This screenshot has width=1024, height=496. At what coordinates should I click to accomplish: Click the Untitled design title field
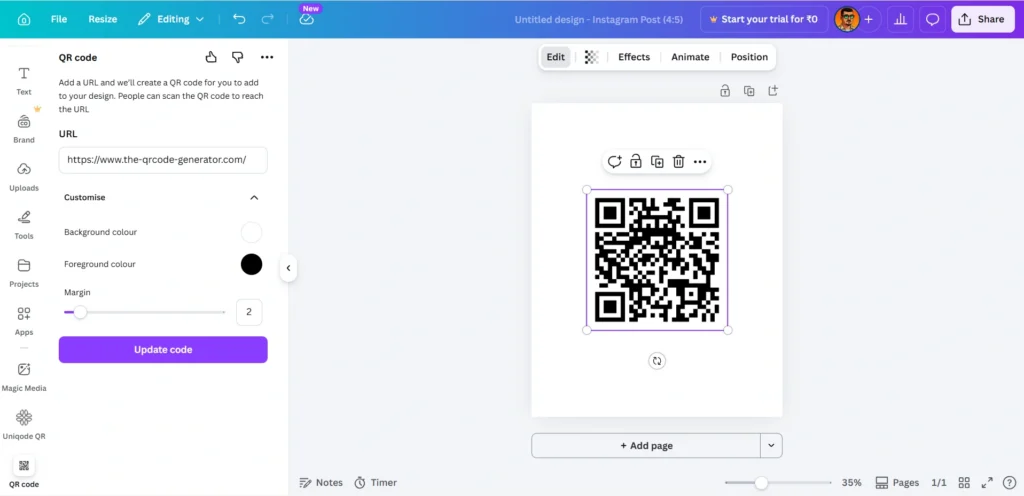coord(598,20)
